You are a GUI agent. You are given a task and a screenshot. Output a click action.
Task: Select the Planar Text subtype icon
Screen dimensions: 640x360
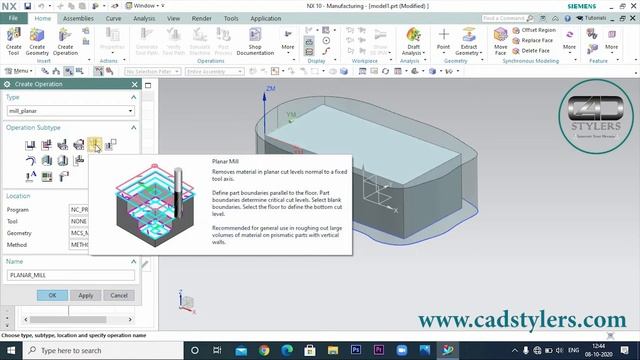point(31,176)
